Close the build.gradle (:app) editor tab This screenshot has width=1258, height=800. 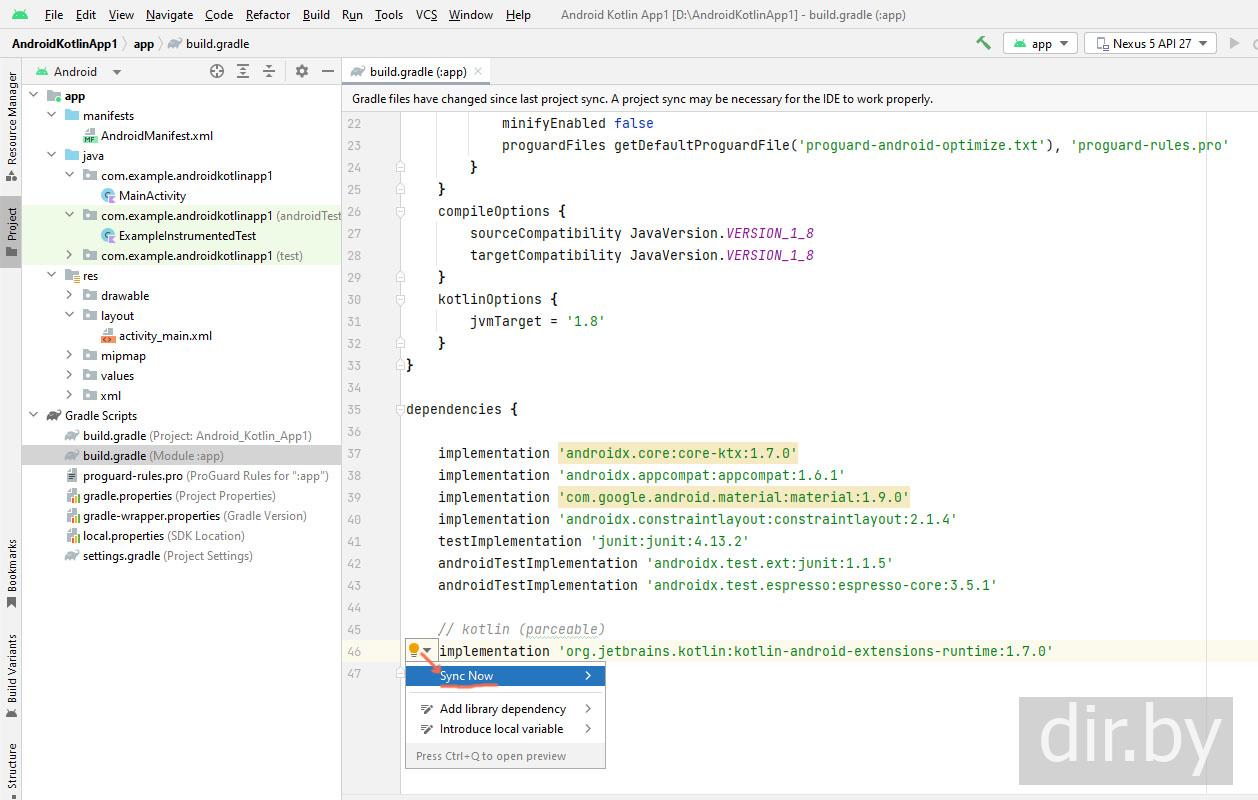pyautogui.click(x=478, y=71)
